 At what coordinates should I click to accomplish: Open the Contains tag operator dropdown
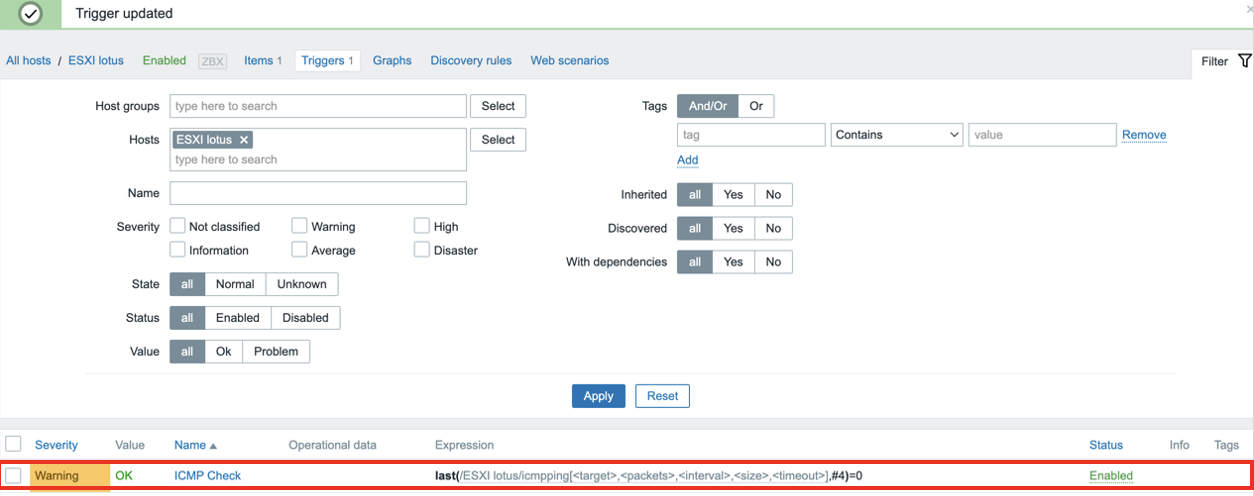click(x=896, y=135)
